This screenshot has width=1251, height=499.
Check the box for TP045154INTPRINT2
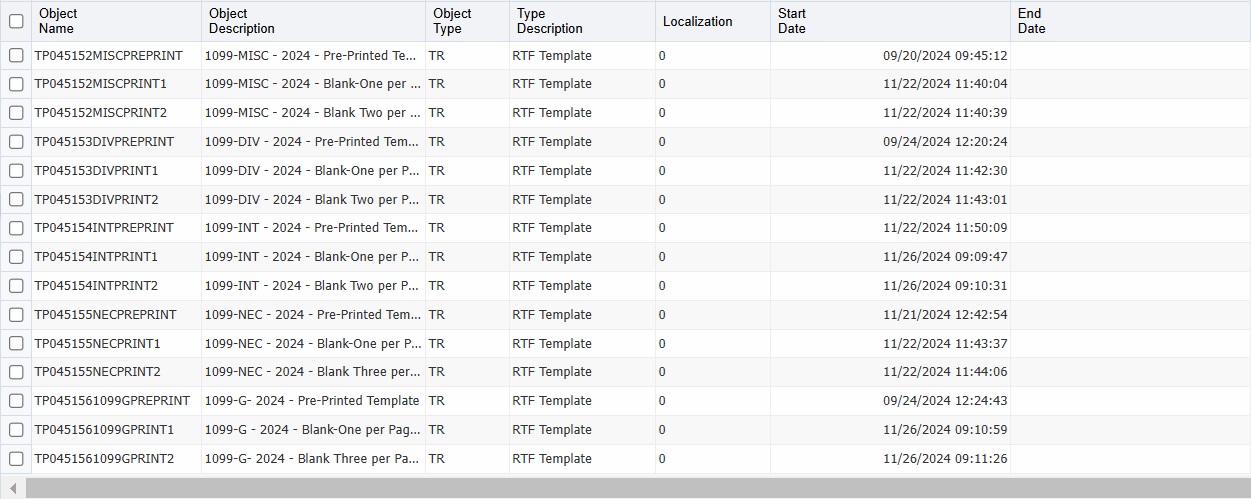[x=16, y=286]
